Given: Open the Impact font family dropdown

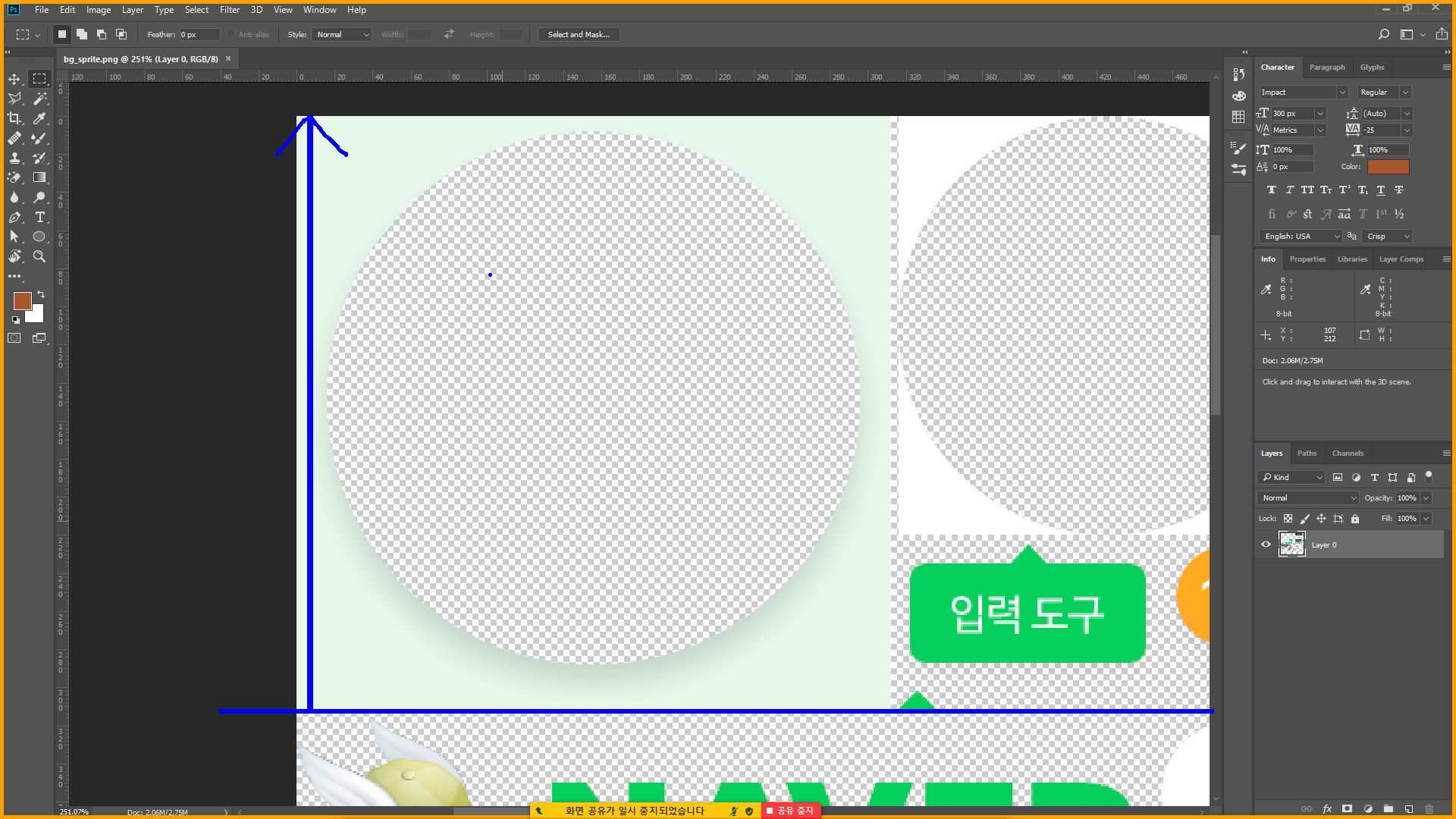Looking at the screenshot, I should (x=1341, y=93).
